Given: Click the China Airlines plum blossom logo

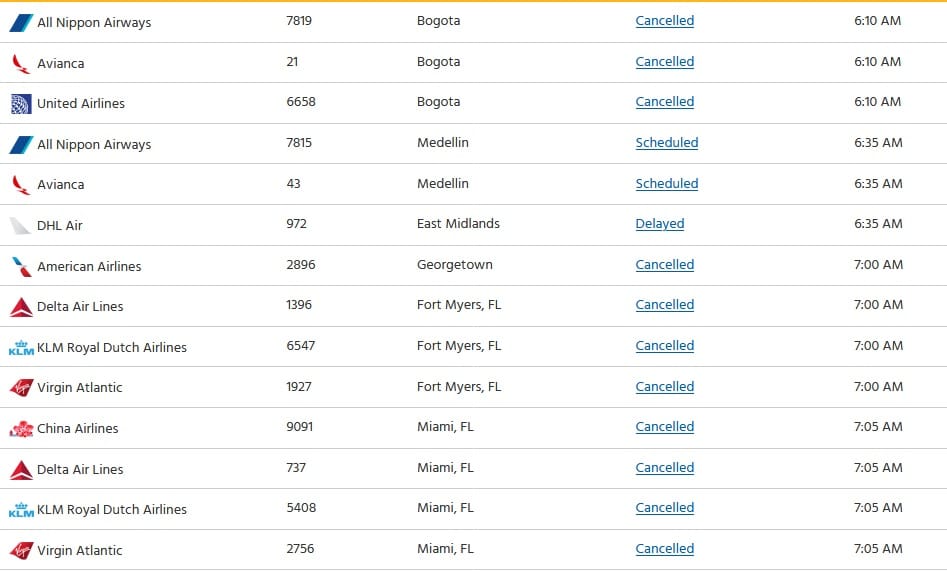Looking at the screenshot, I should (x=21, y=429).
